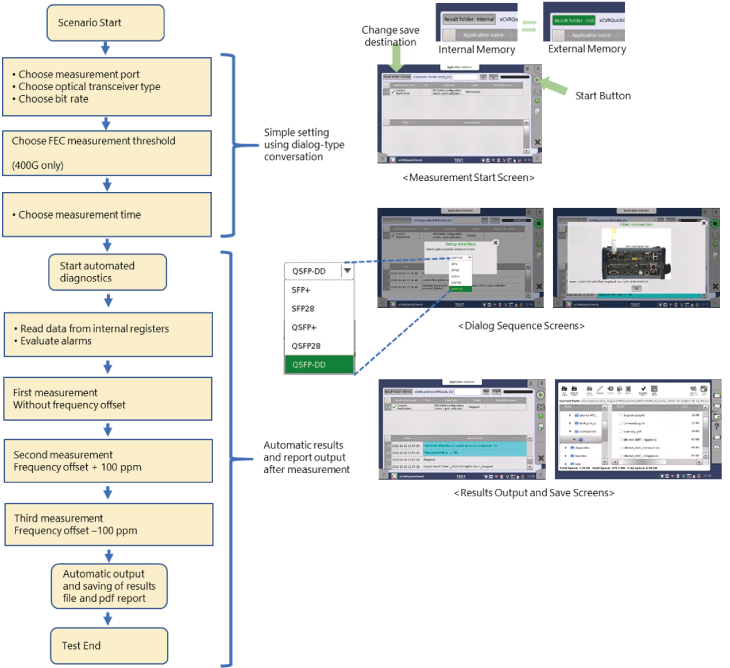The image size is (730, 668).
Task: Click the Application name column header under Internal Memory
Action: [483, 35]
